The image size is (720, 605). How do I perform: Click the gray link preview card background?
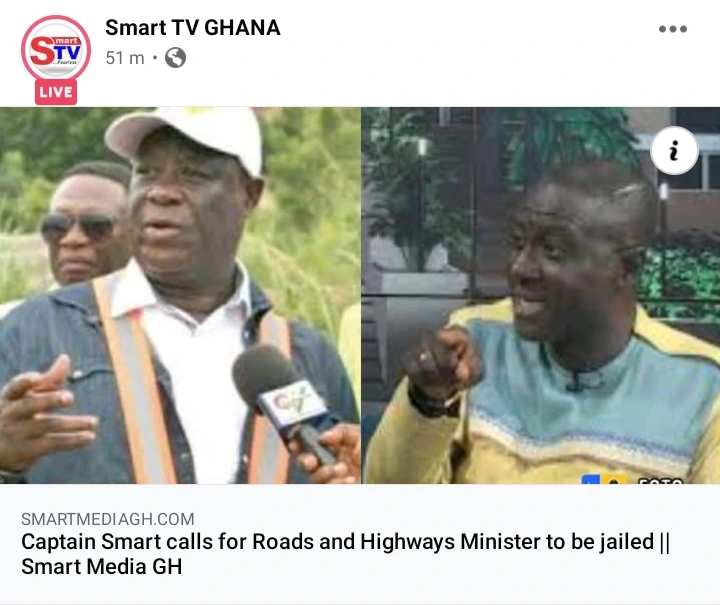click(x=360, y=544)
